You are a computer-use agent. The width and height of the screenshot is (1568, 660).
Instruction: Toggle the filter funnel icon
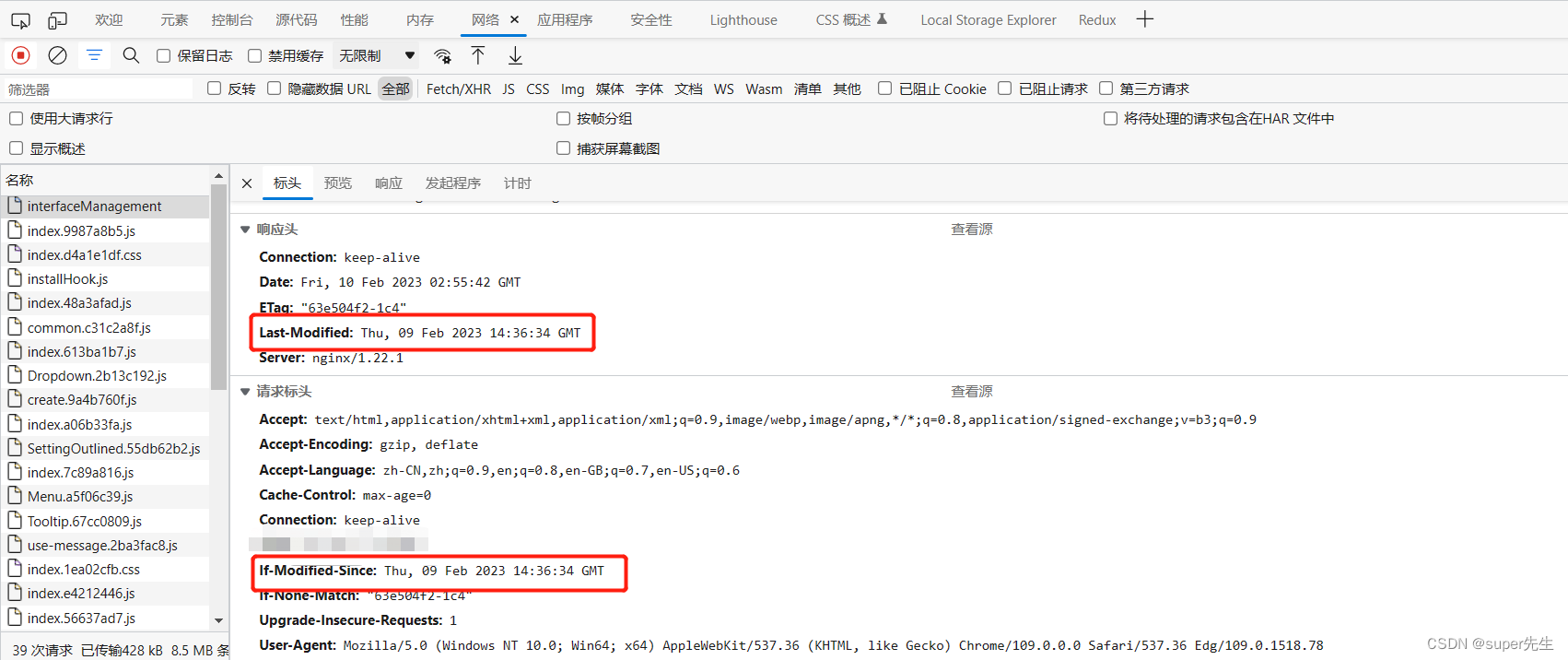click(94, 55)
